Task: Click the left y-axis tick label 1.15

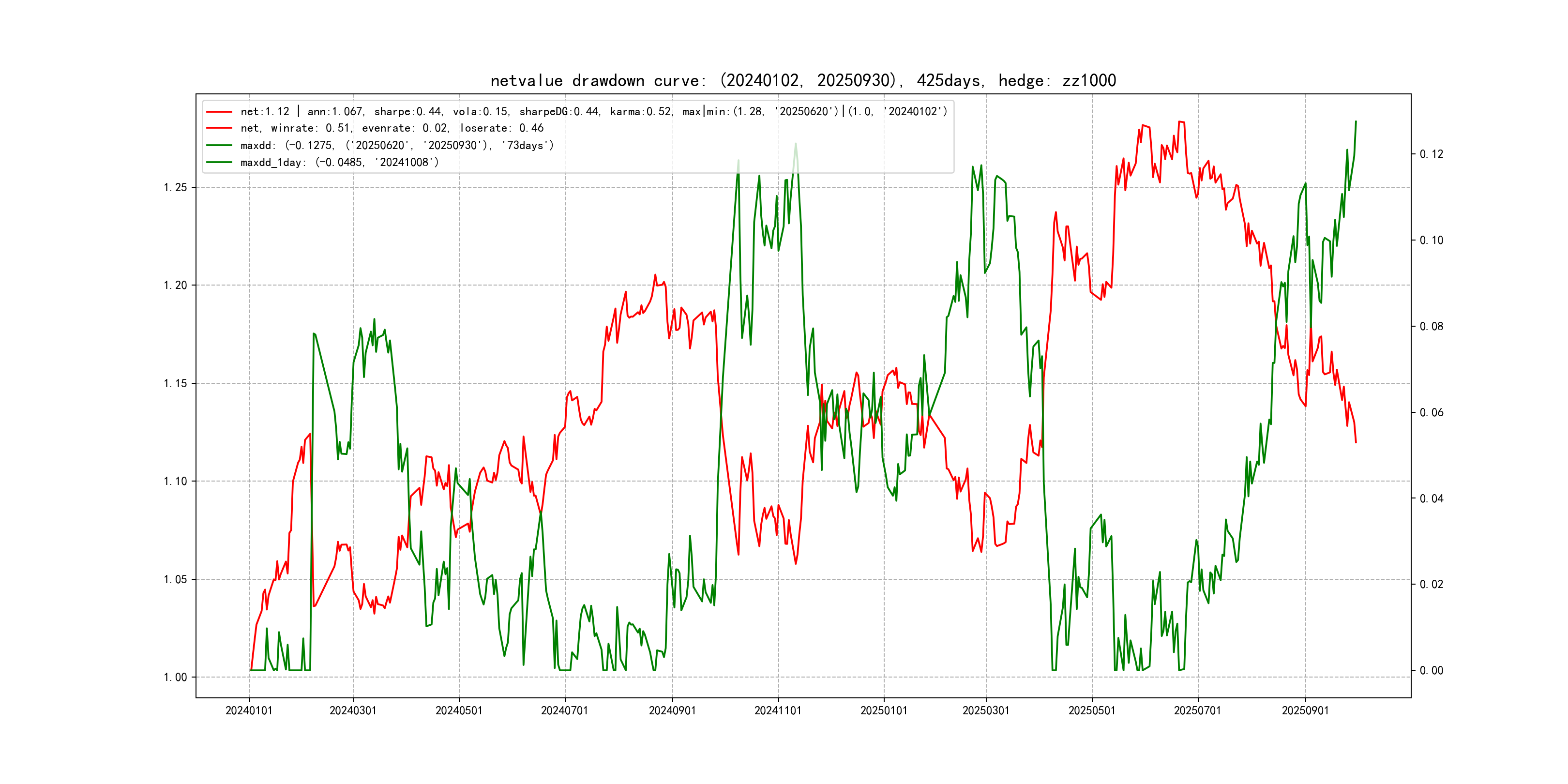Action: point(175,383)
